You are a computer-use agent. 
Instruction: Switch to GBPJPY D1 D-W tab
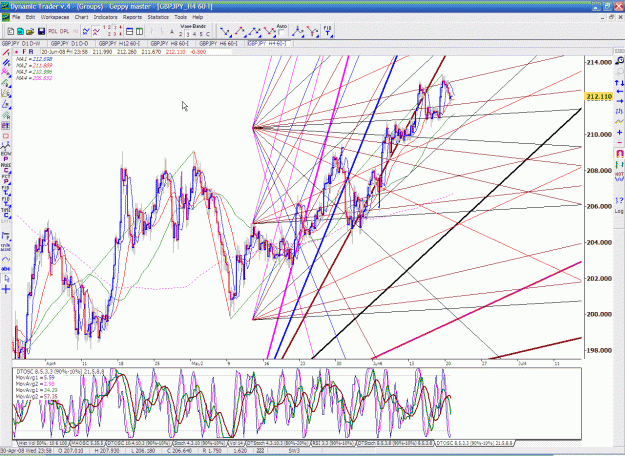click(23, 43)
